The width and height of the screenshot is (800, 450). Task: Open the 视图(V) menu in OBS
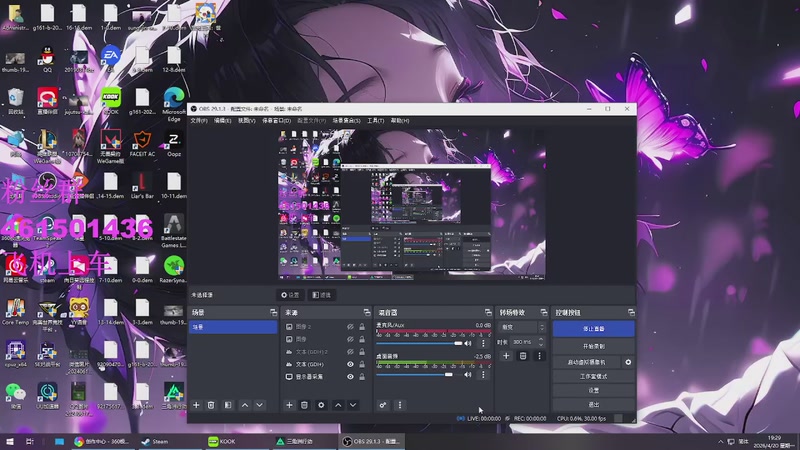point(246,121)
